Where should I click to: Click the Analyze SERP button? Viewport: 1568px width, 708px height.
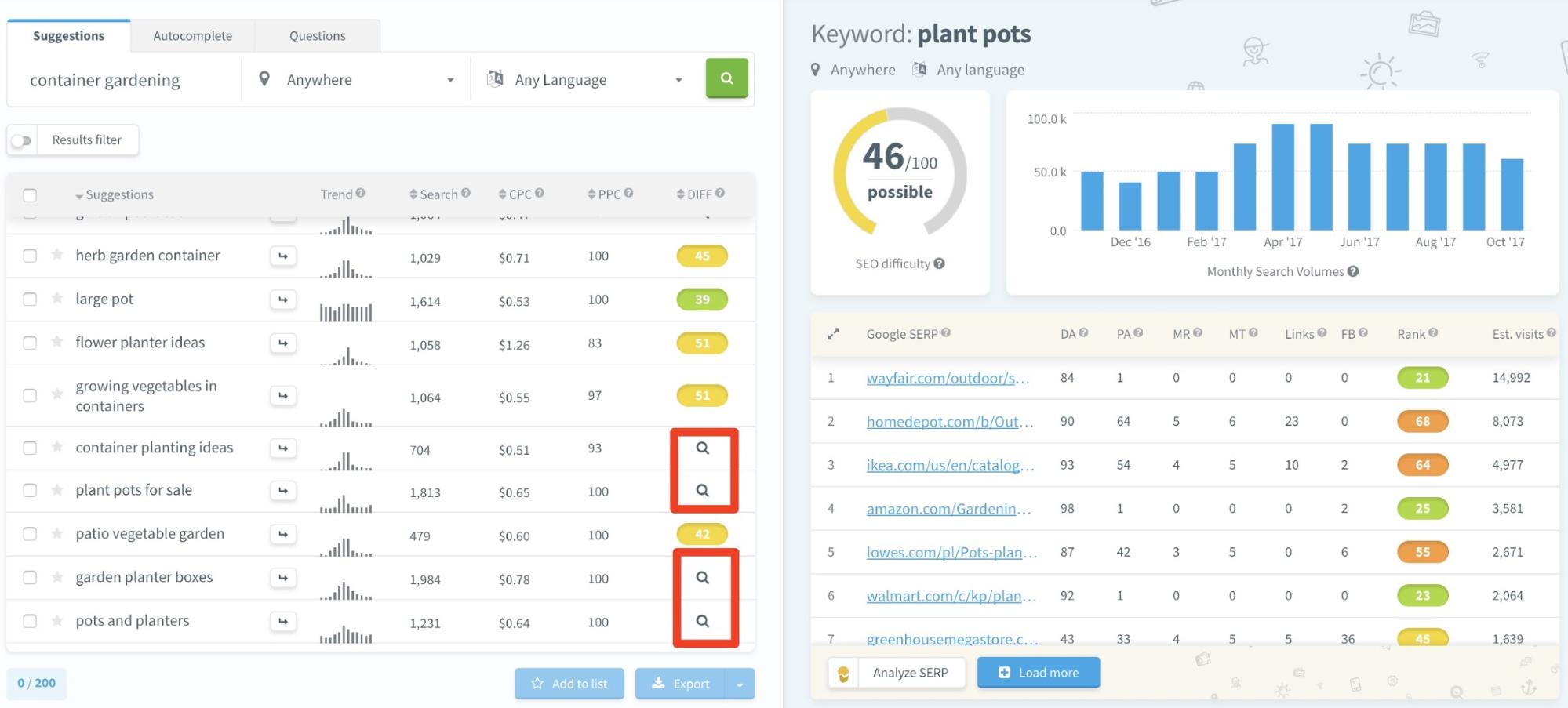pos(911,672)
